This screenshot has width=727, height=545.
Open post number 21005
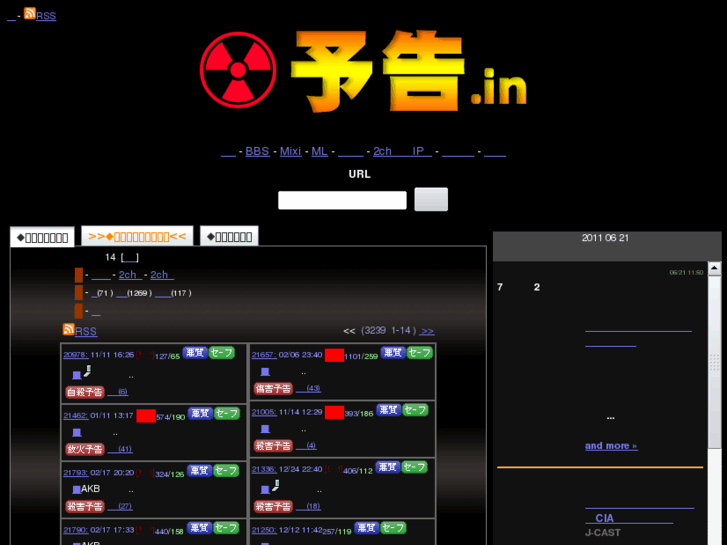point(264,412)
